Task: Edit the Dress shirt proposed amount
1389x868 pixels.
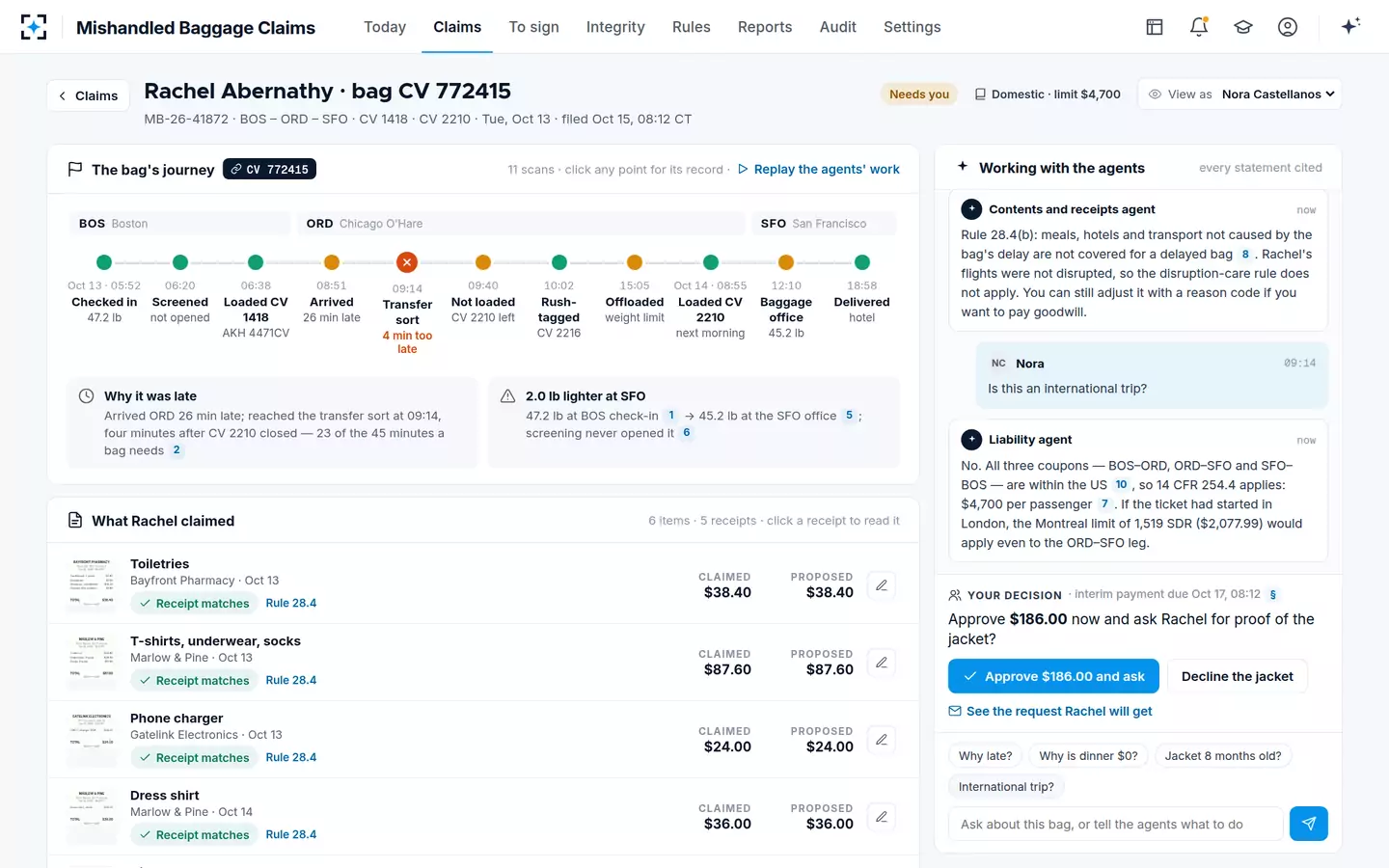Action: pos(882,817)
